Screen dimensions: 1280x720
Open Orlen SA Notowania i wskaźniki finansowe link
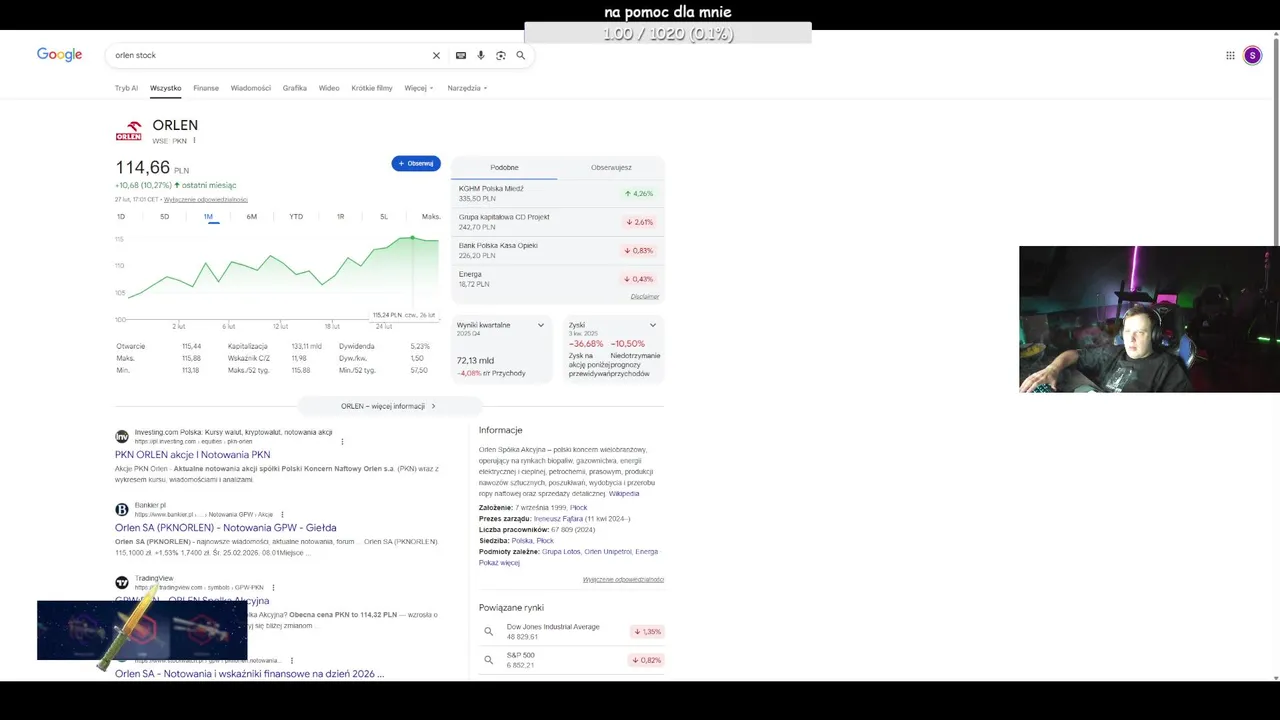pos(249,674)
